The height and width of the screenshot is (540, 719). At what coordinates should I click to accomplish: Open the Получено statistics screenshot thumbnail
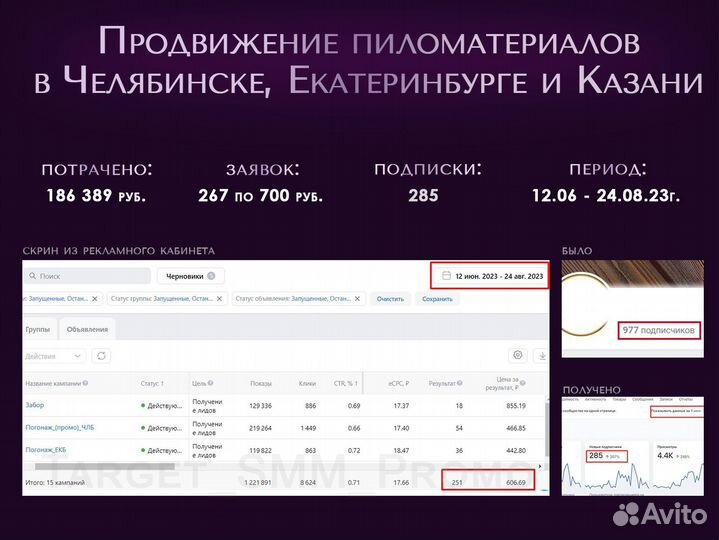tap(633, 446)
